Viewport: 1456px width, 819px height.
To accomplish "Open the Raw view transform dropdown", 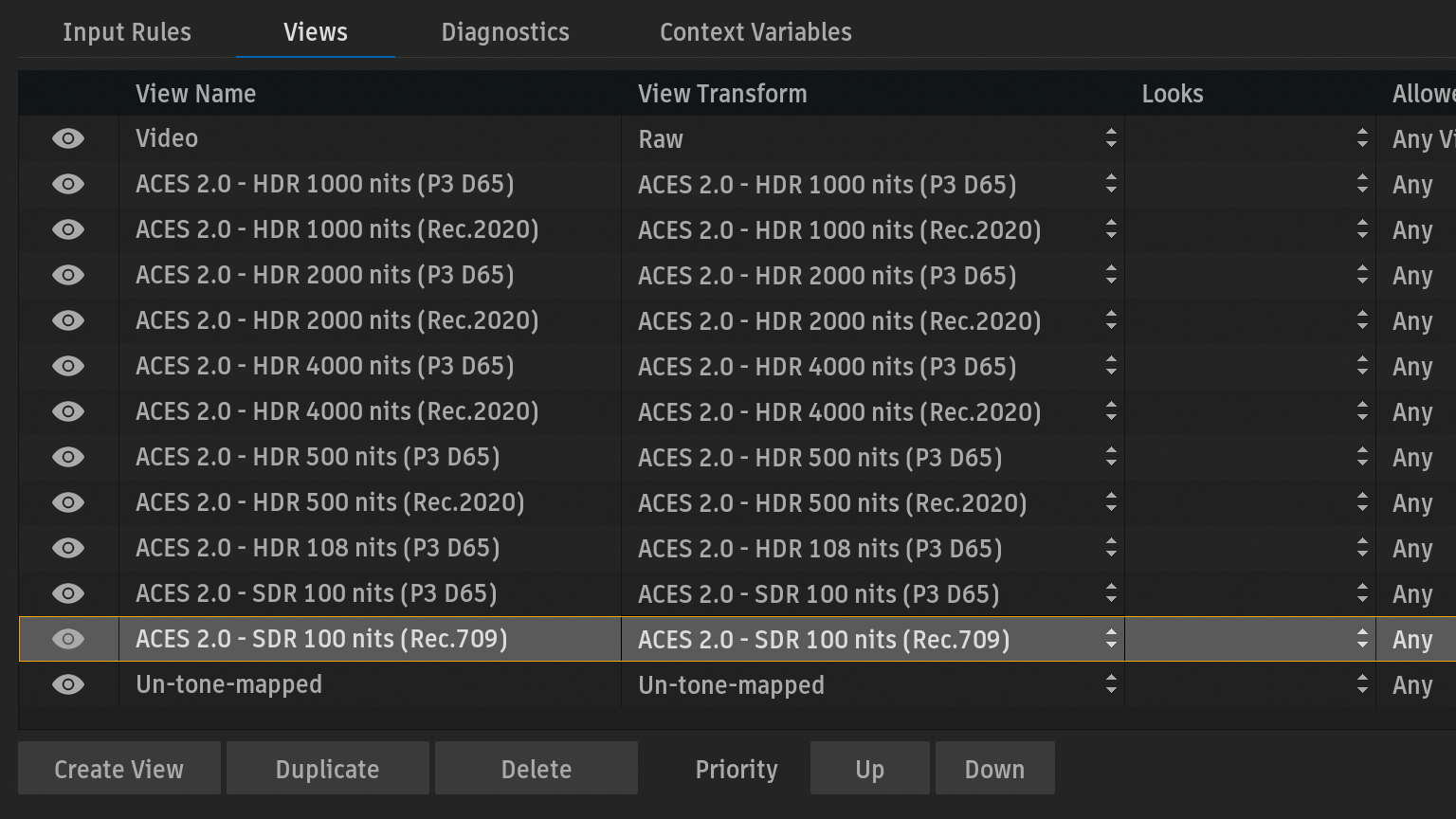I will 872,139.
